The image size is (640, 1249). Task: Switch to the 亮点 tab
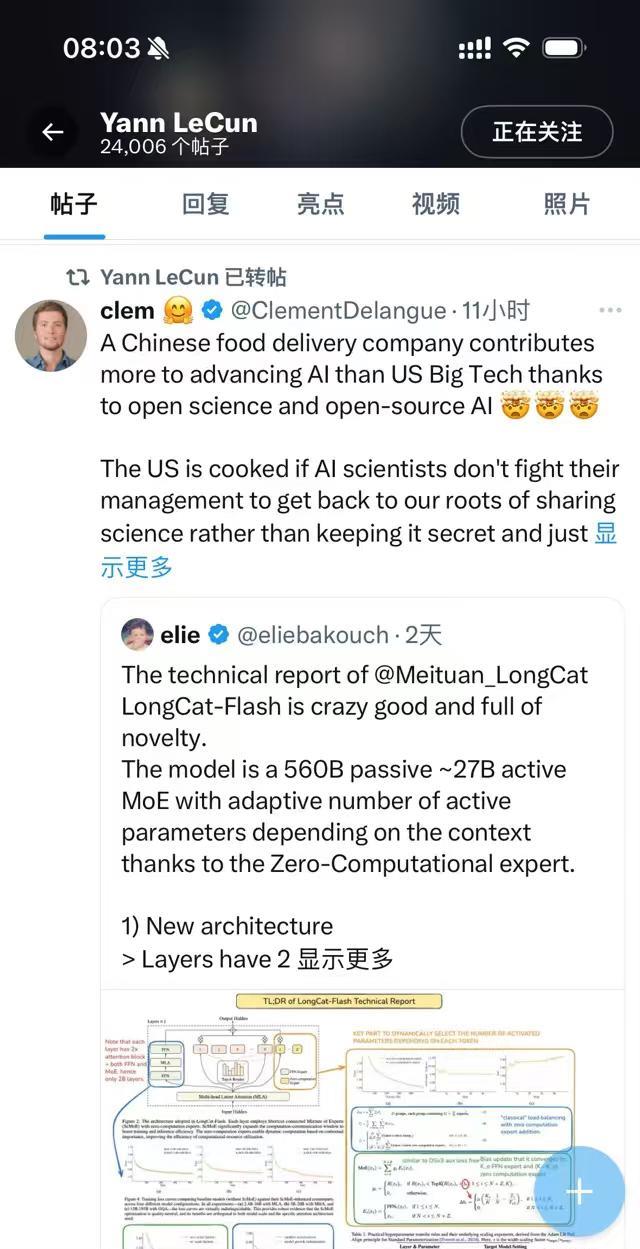tap(320, 204)
